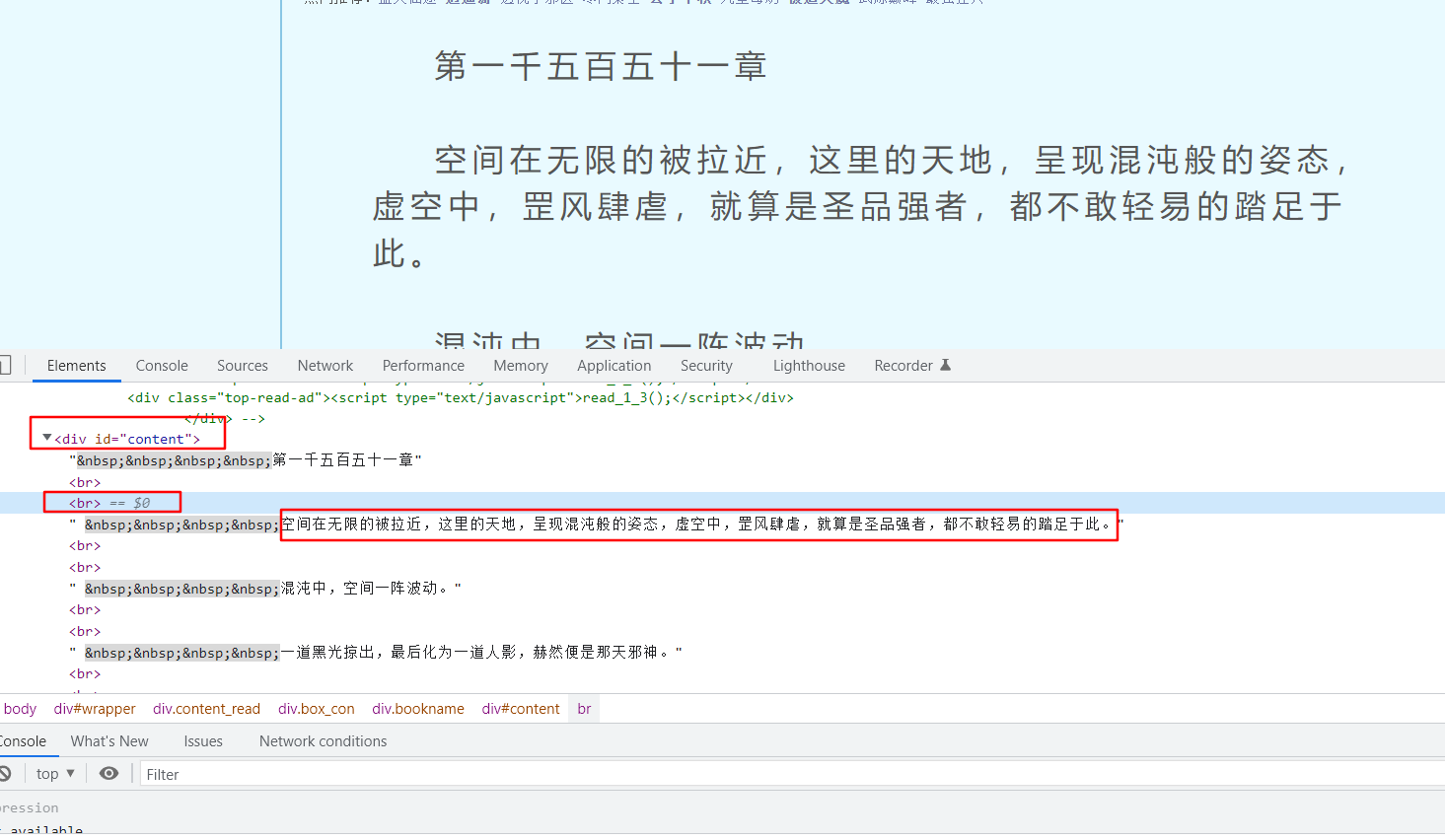Select the div class="top-read-ad" row
This screenshot has width=1445, height=840.
tap(461, 398)
